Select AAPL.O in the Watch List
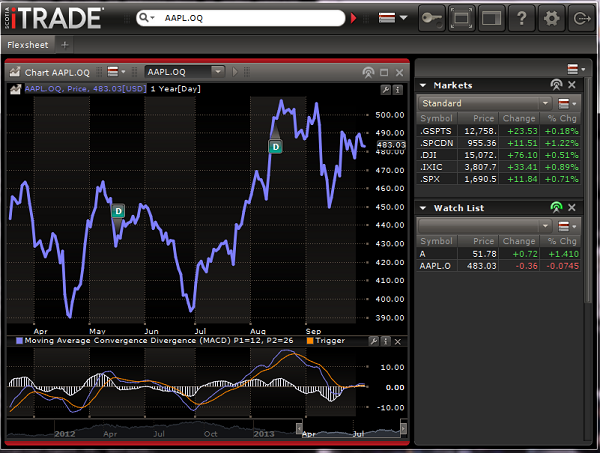Screen dimensions: 600x453 499,266
